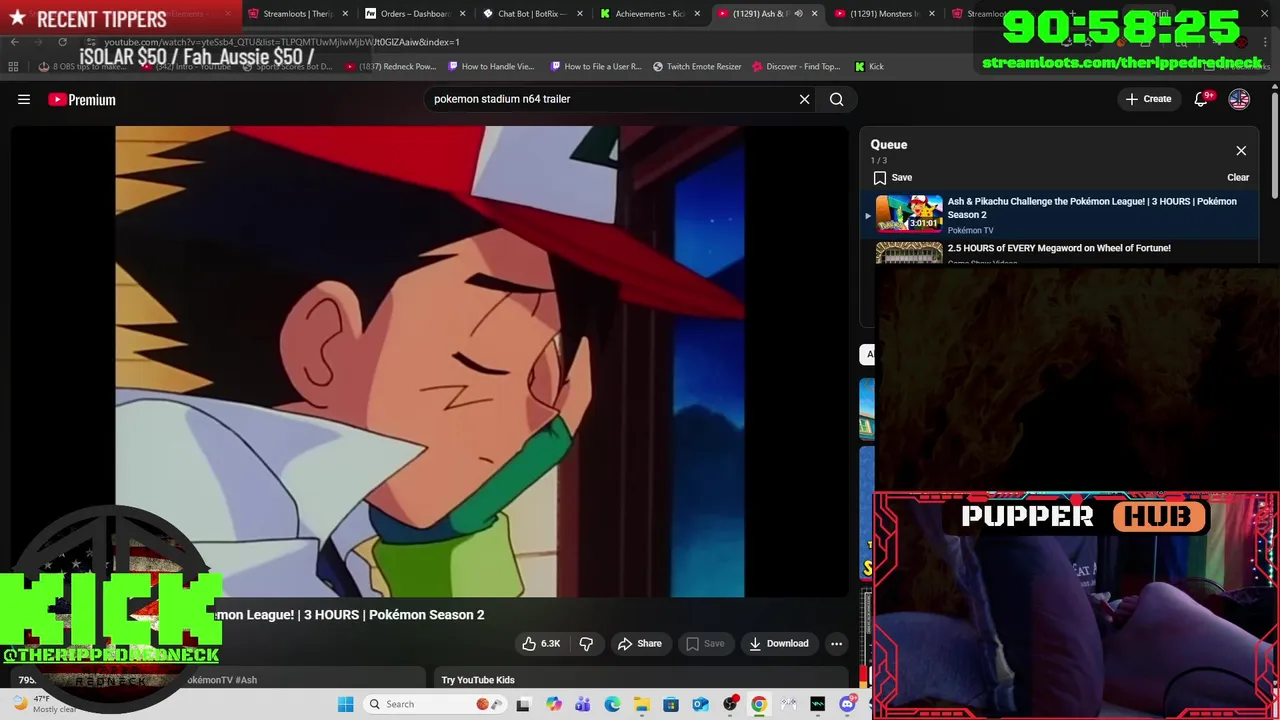
Task: Open Chrome apps grid in bookmarks bar
Action: [x=13, y=66]
